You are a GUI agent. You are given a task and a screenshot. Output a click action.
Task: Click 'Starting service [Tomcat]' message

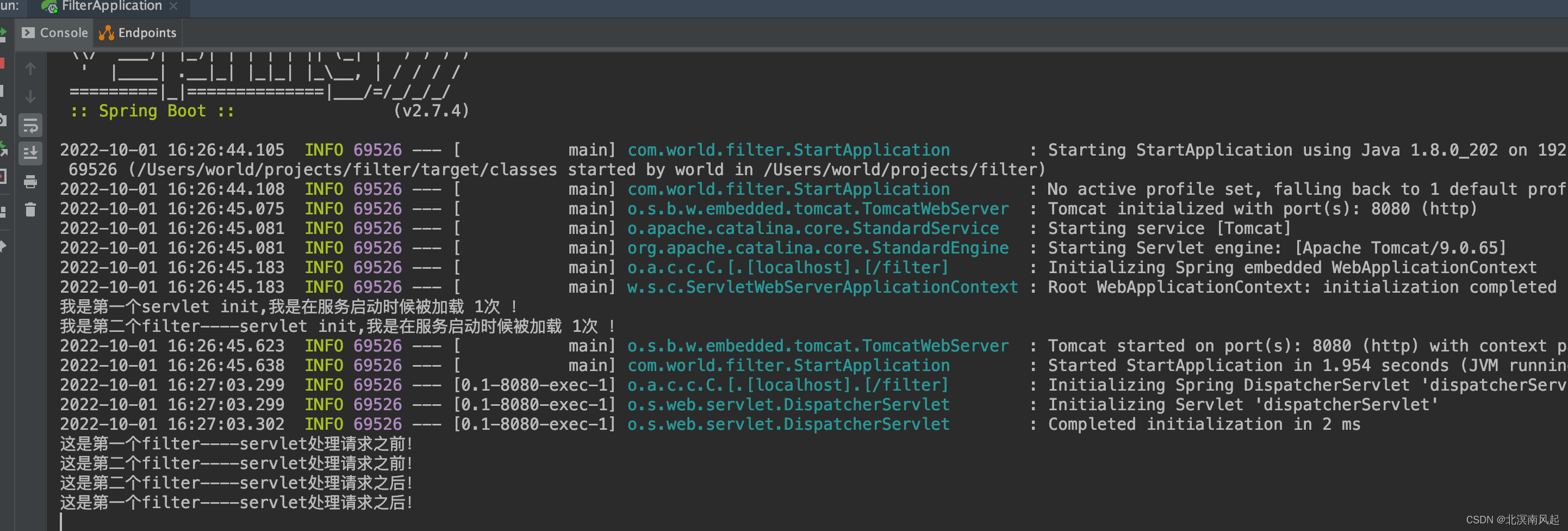tap(1169, 229)
